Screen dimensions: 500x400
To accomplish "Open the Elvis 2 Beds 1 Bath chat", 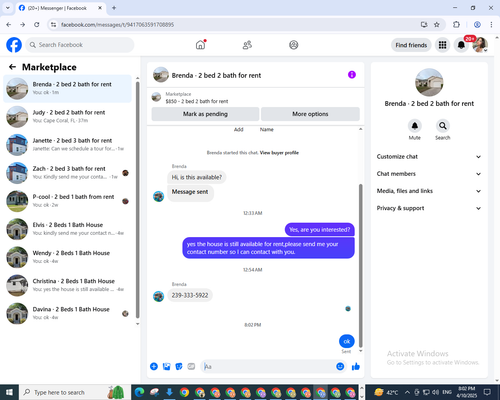I will click(x=67, y=229).
